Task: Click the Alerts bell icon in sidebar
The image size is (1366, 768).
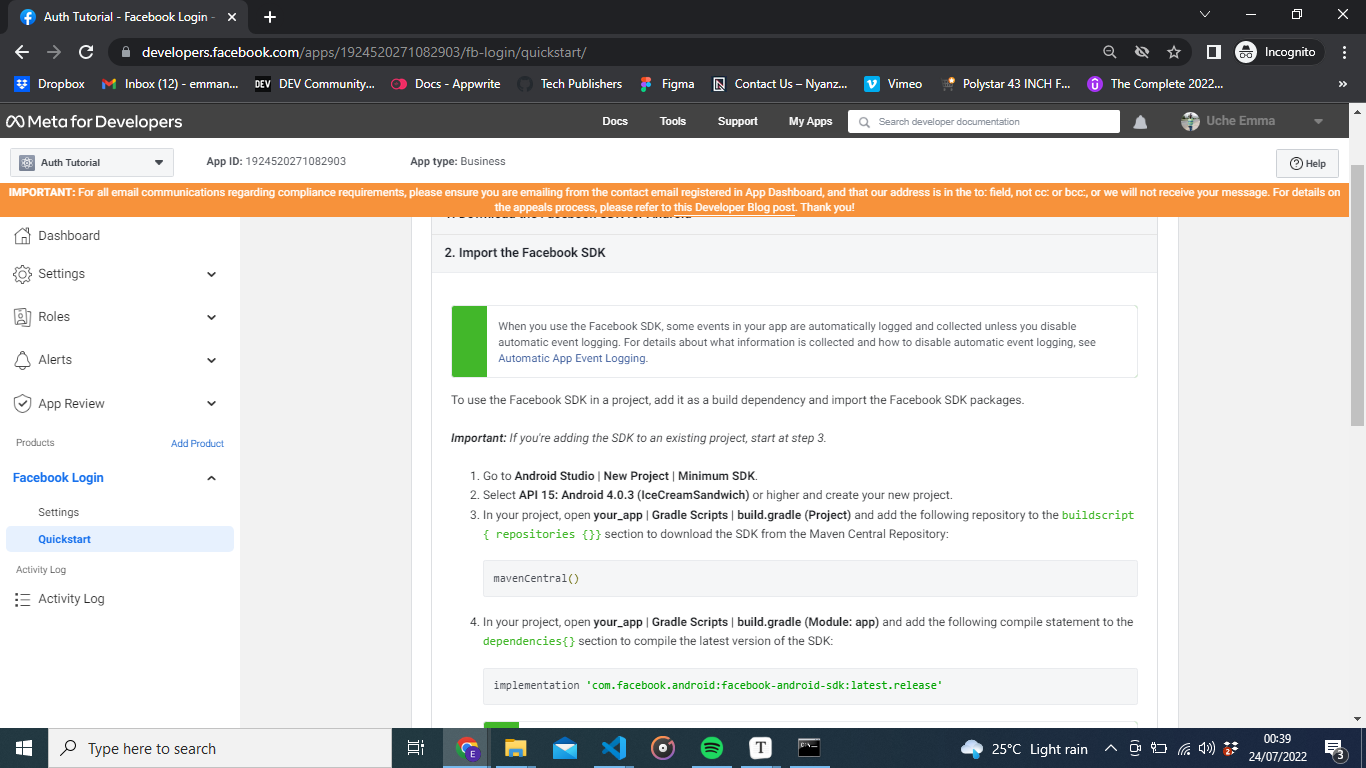Action: [x=22, y=360]
